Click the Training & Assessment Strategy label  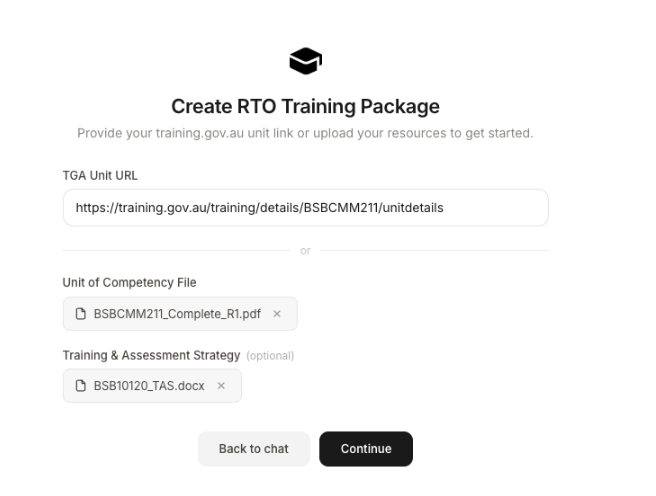[x=151, y=355]
